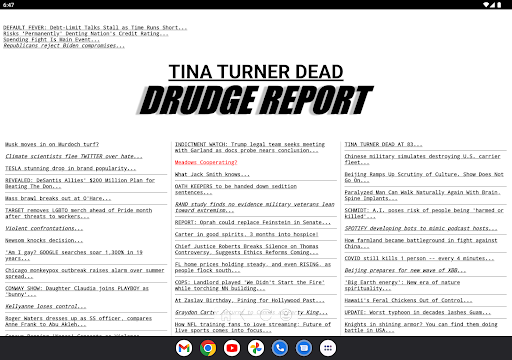Launch Chrome from the taskbar
Screen dimensions: 512x360
pos(208,348)
